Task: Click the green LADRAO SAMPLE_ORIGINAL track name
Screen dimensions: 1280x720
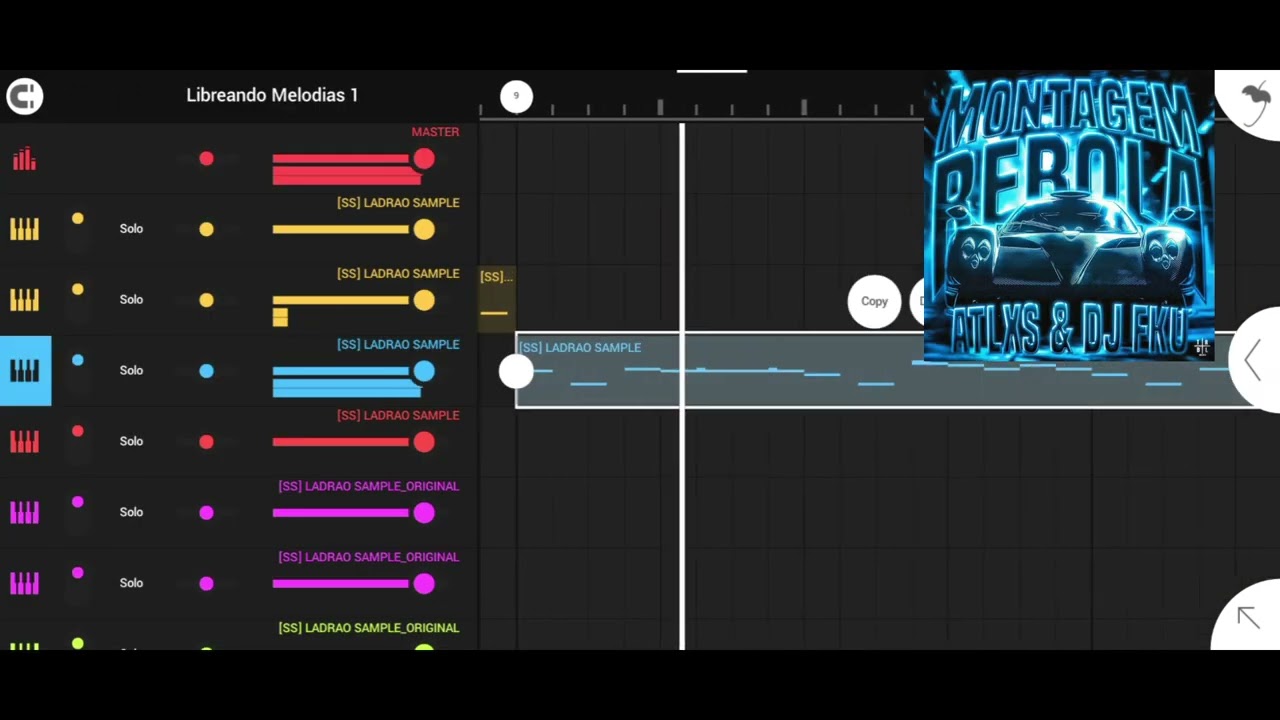Action: pos(369,628)
